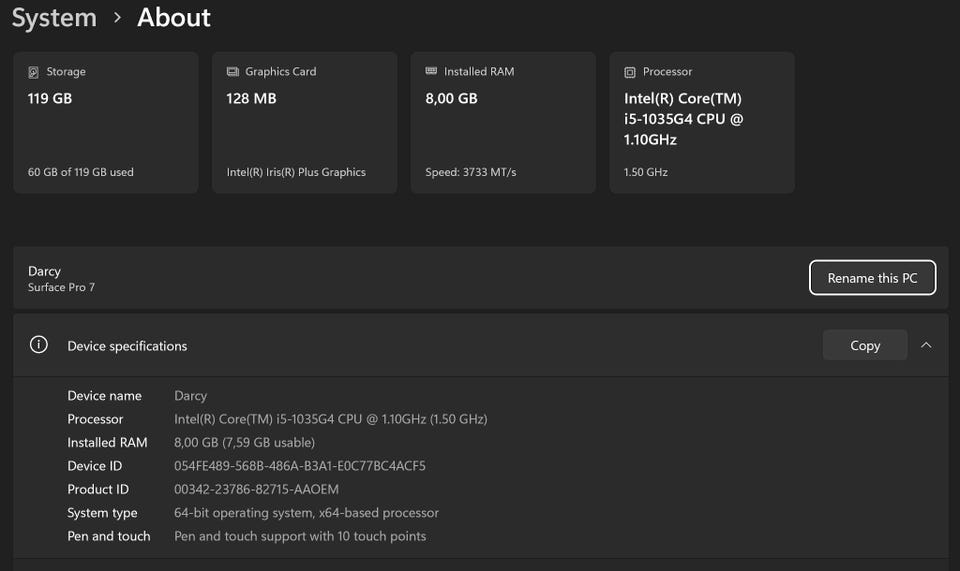The height and width of the screenshot is (571, 960).
Task: Go back to System breadcrumb
Action: point(54,18)
